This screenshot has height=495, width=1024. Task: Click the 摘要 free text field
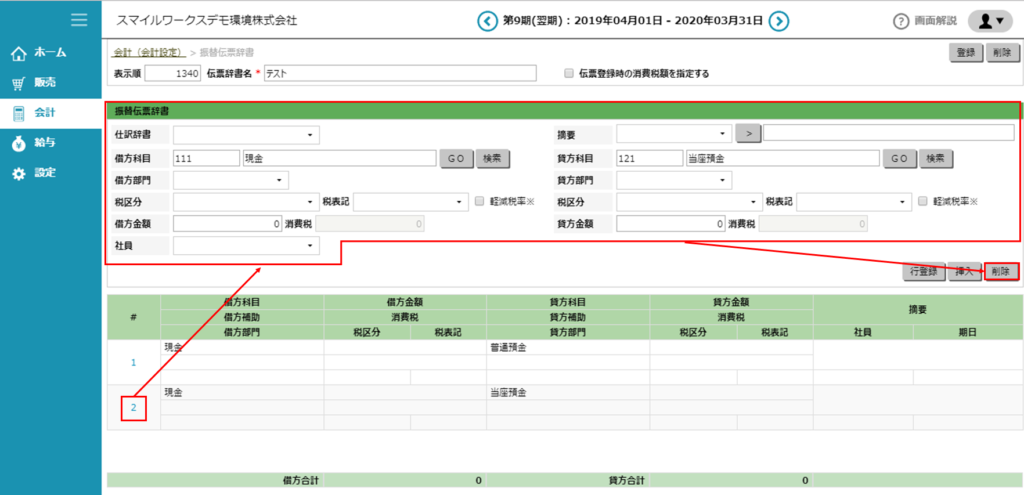pyautogui.click(x=889, y=133)
